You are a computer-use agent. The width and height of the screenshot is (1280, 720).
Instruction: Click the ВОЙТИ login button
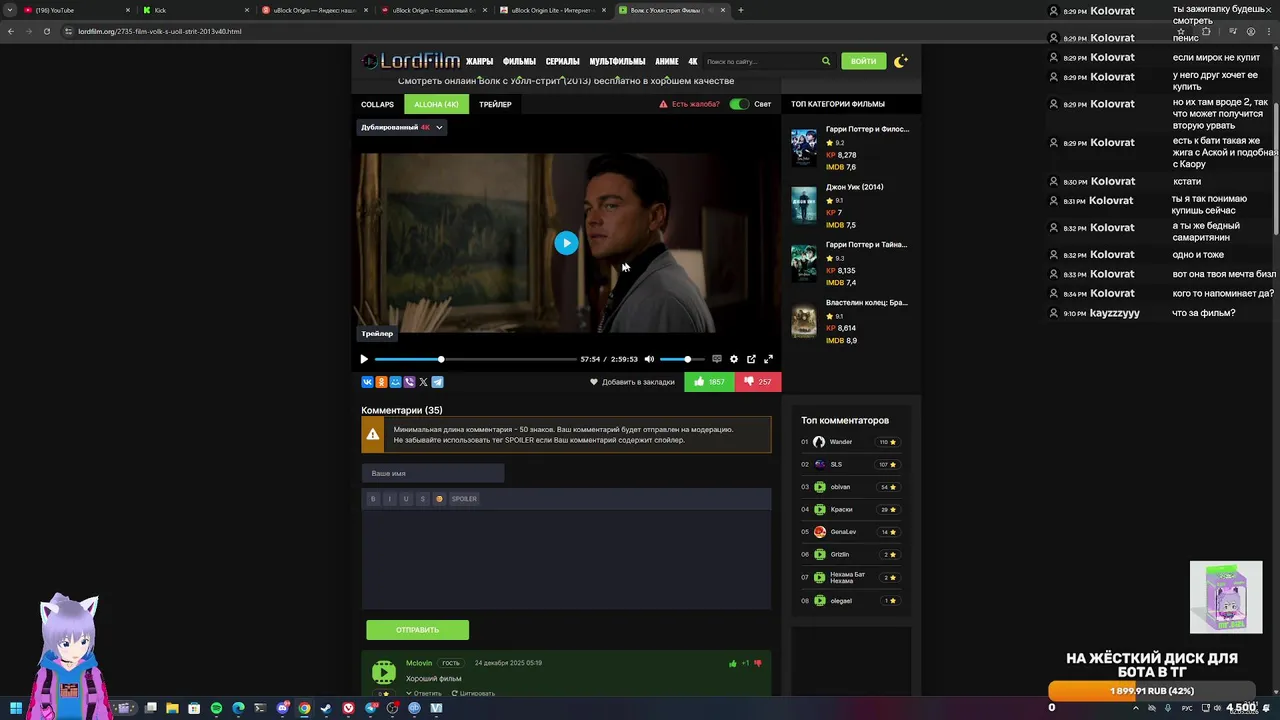(863, 61)
